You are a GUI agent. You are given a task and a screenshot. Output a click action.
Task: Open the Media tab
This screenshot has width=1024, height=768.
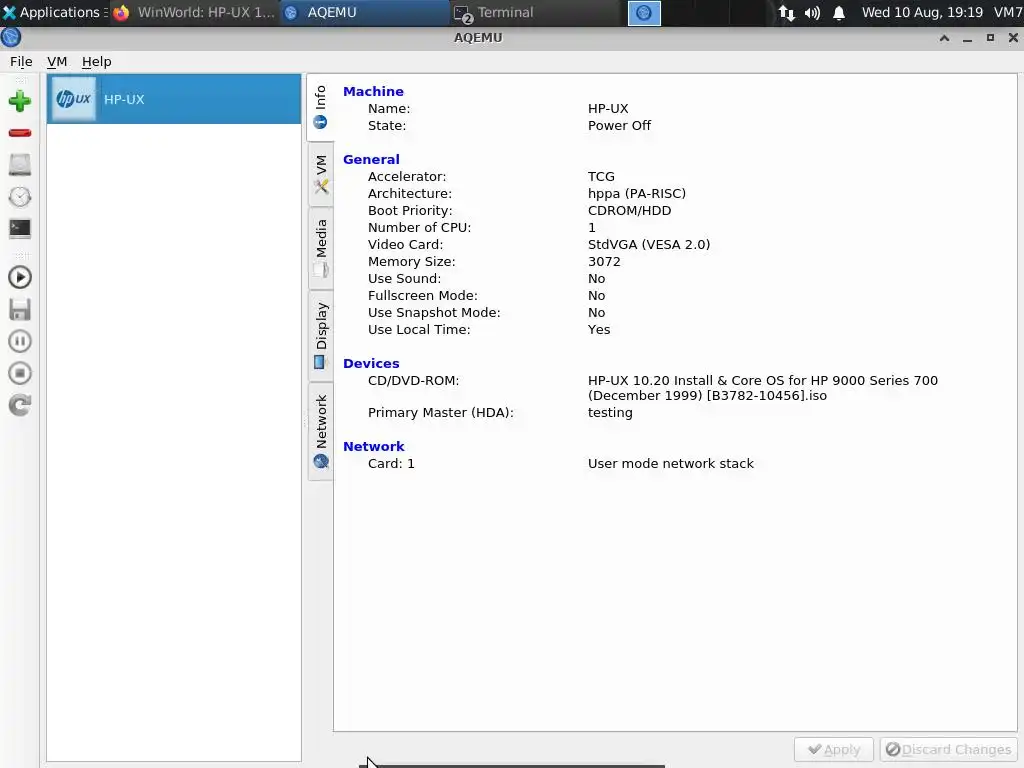pos(320,248)
